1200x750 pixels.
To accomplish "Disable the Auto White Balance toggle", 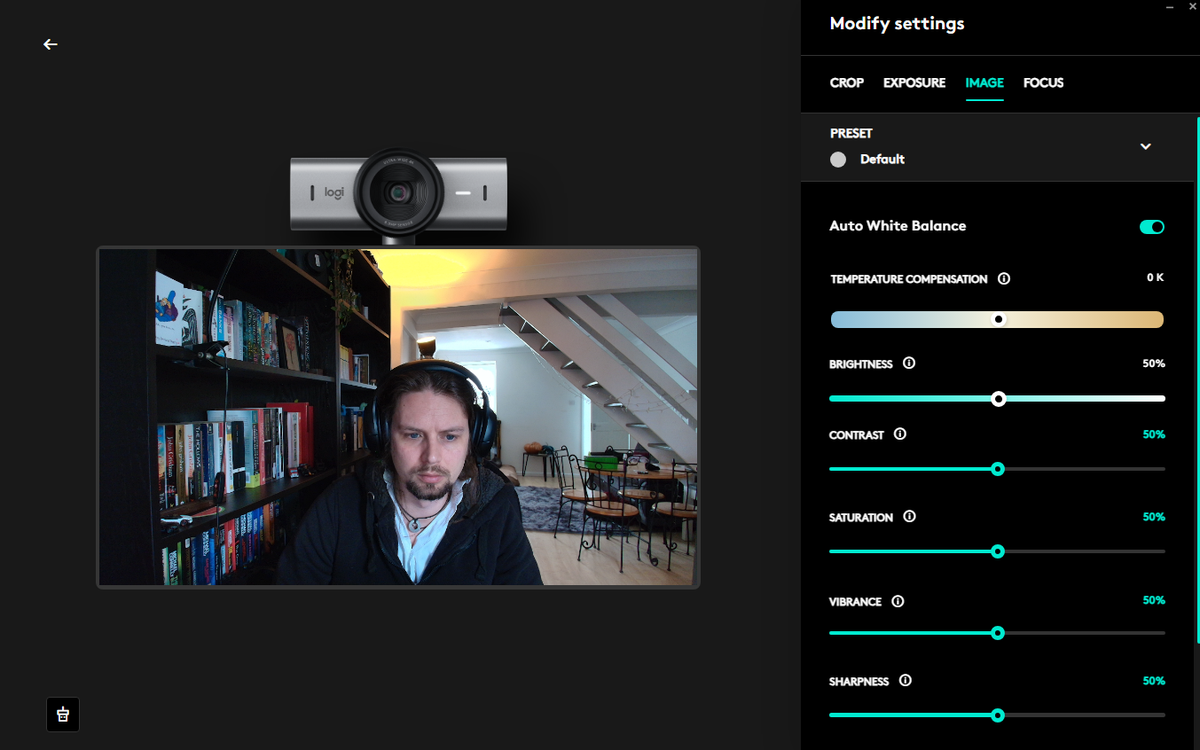I will 1152,227.
